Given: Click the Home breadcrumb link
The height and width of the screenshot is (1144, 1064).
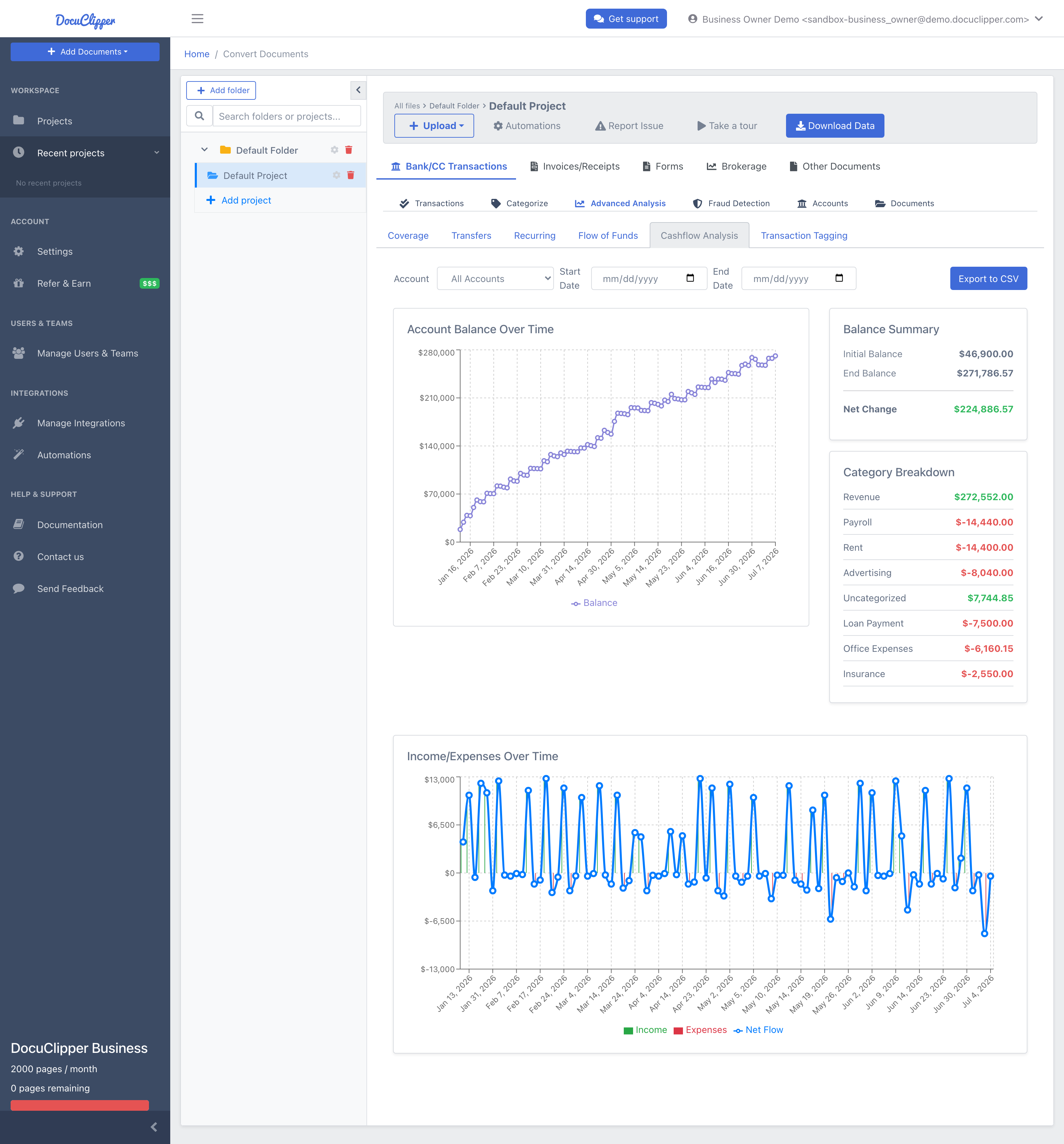Looking at the screenshot, I should coord(197,54).
